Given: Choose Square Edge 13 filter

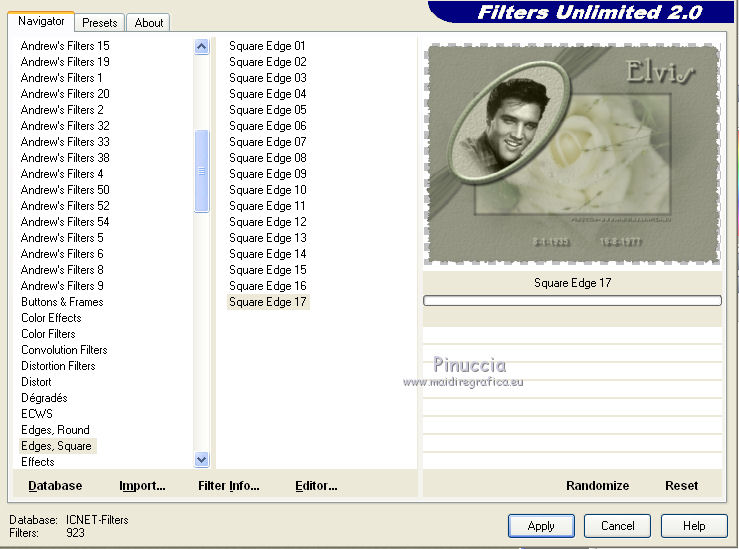Looking at the screenshot, I should coord(267,238).
